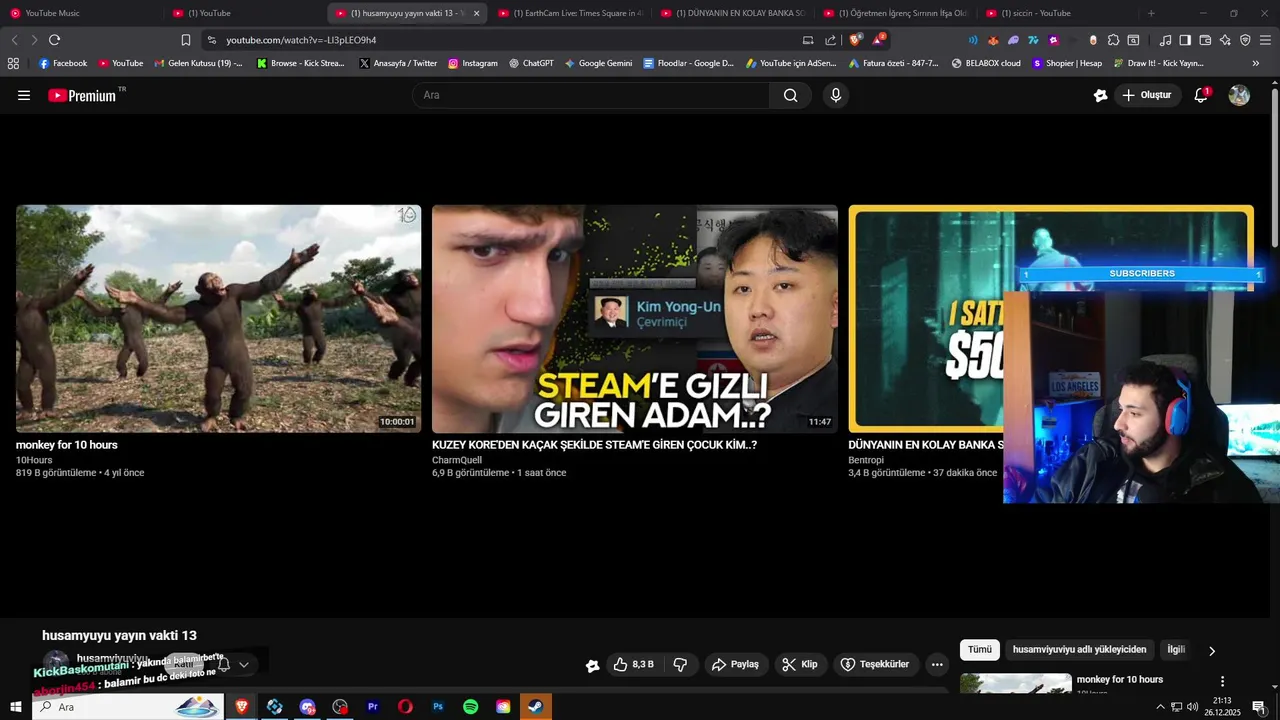Click the sparkle icon beside Oluştur
Screen dimensions: 1280x720
(1100, 95)
